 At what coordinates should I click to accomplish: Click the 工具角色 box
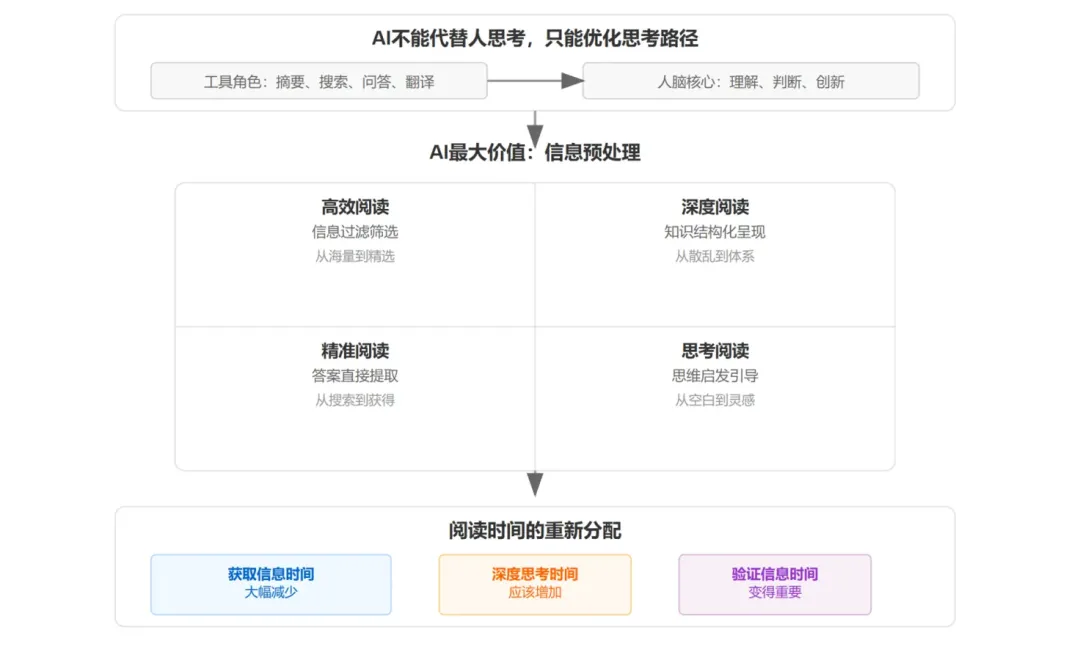pyautogui.click(x=319, y=81)
